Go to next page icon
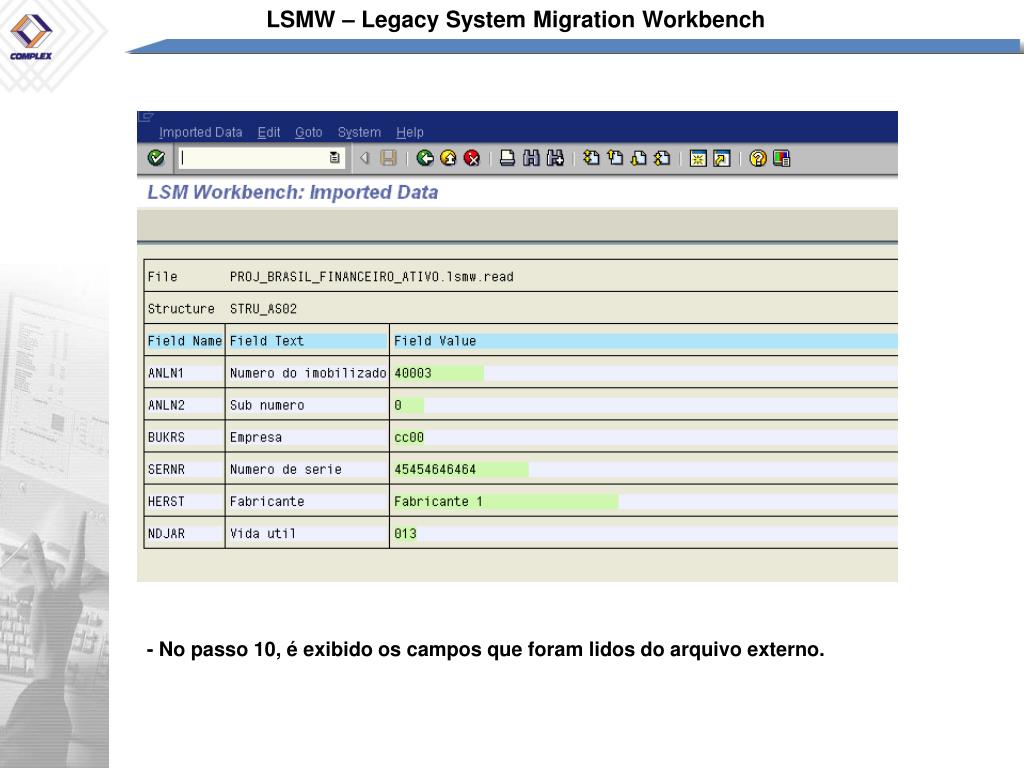Screen dimensions: 1024x768 click(x=638, y=158)
